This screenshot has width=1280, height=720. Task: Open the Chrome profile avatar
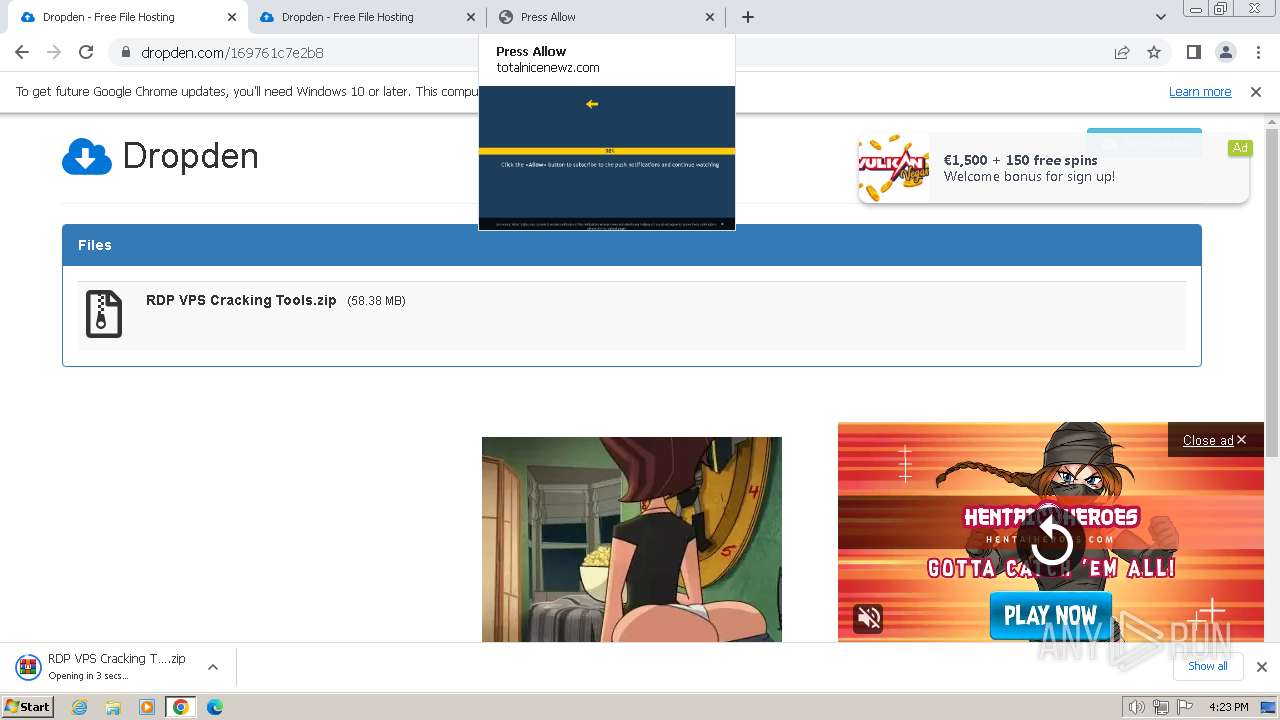click(1225, 52)
